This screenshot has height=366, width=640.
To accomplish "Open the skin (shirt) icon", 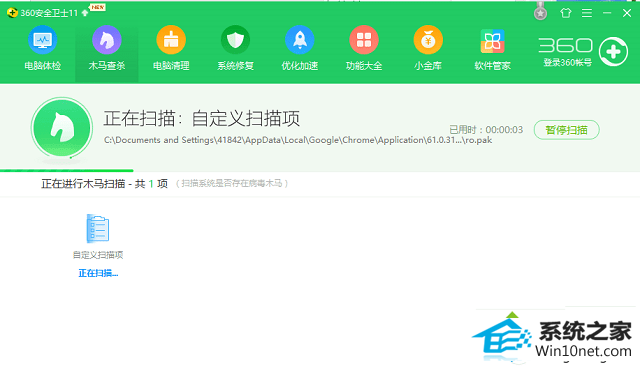I will (x=566, y=13).
